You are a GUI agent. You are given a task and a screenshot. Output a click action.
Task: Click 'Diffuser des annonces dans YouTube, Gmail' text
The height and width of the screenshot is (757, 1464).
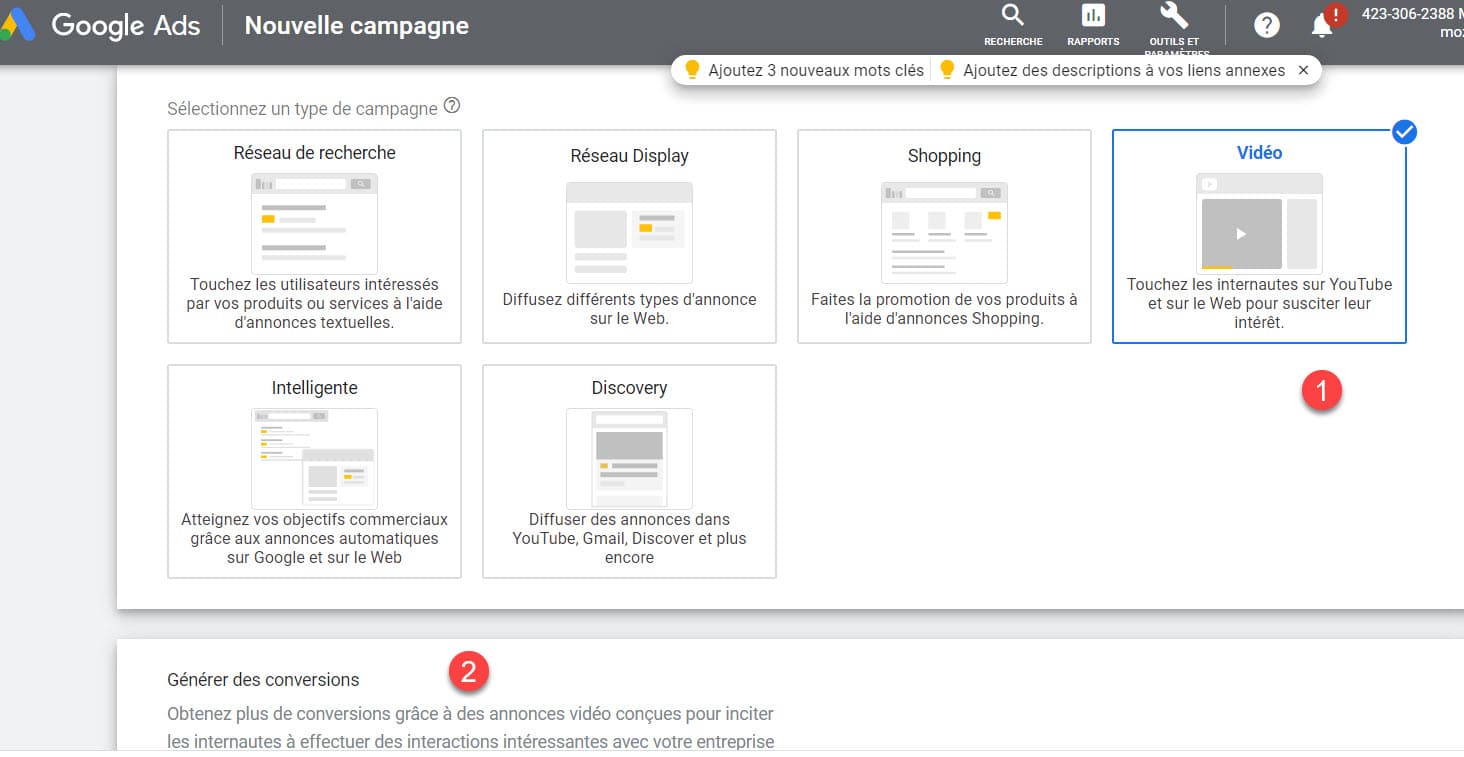click(x=629, y=538)
